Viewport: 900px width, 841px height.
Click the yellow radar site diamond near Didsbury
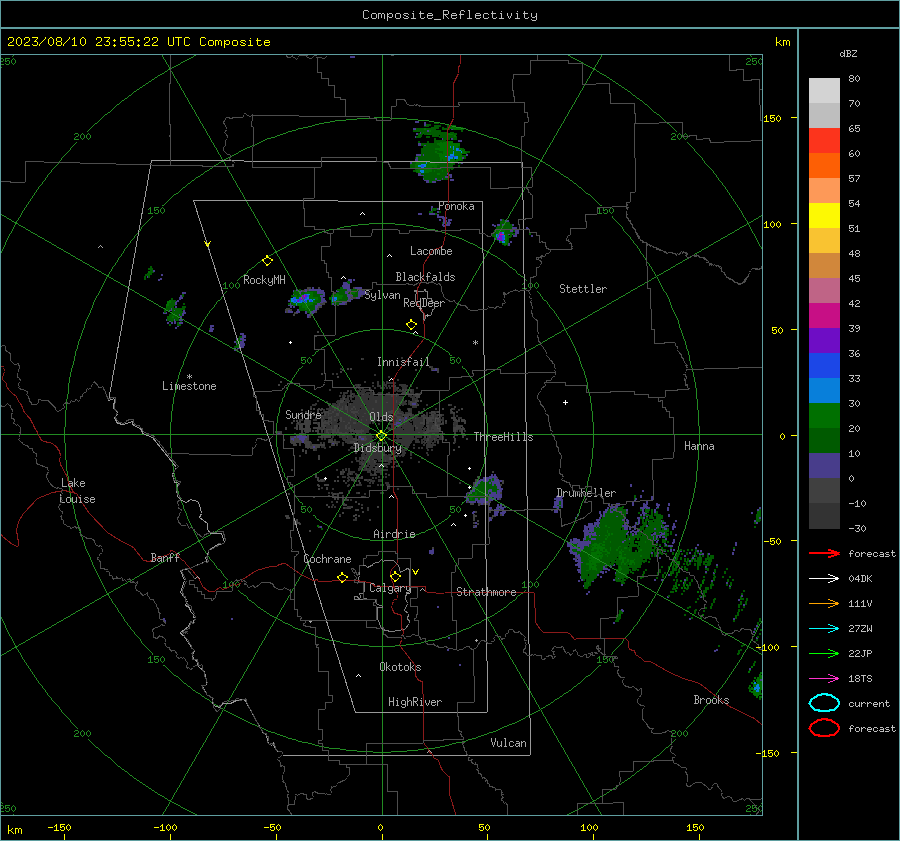(381, 436)
